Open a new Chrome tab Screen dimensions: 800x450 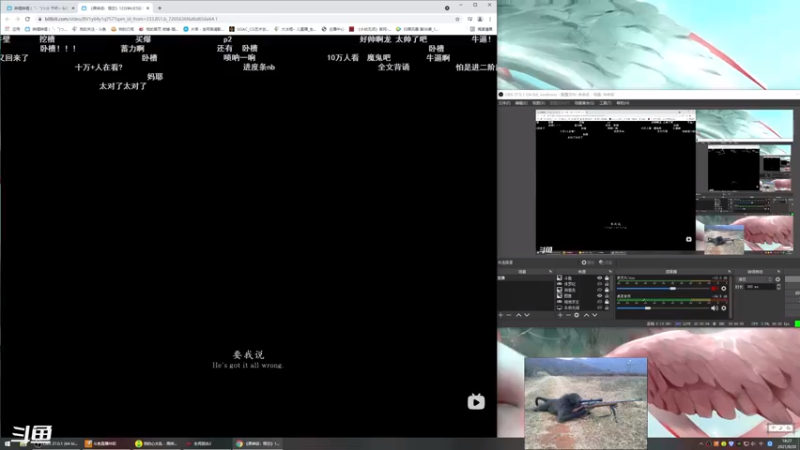[159, 8]
